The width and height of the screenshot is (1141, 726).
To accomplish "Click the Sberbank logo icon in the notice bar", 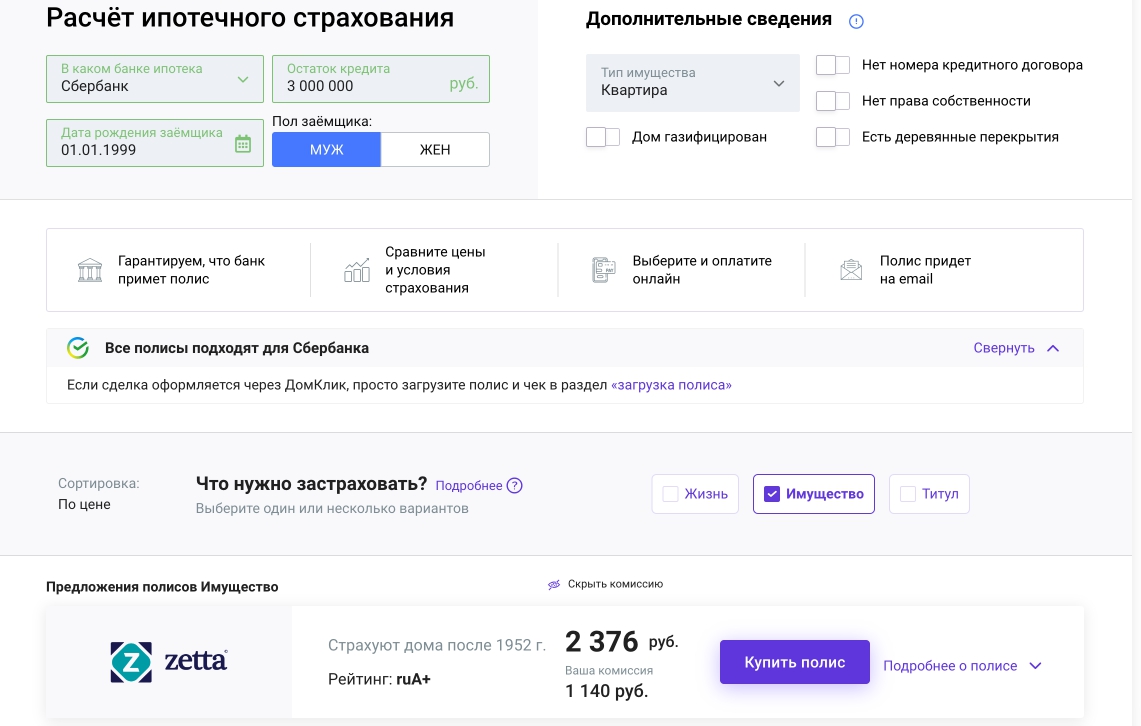I will (x=78, y=348).
